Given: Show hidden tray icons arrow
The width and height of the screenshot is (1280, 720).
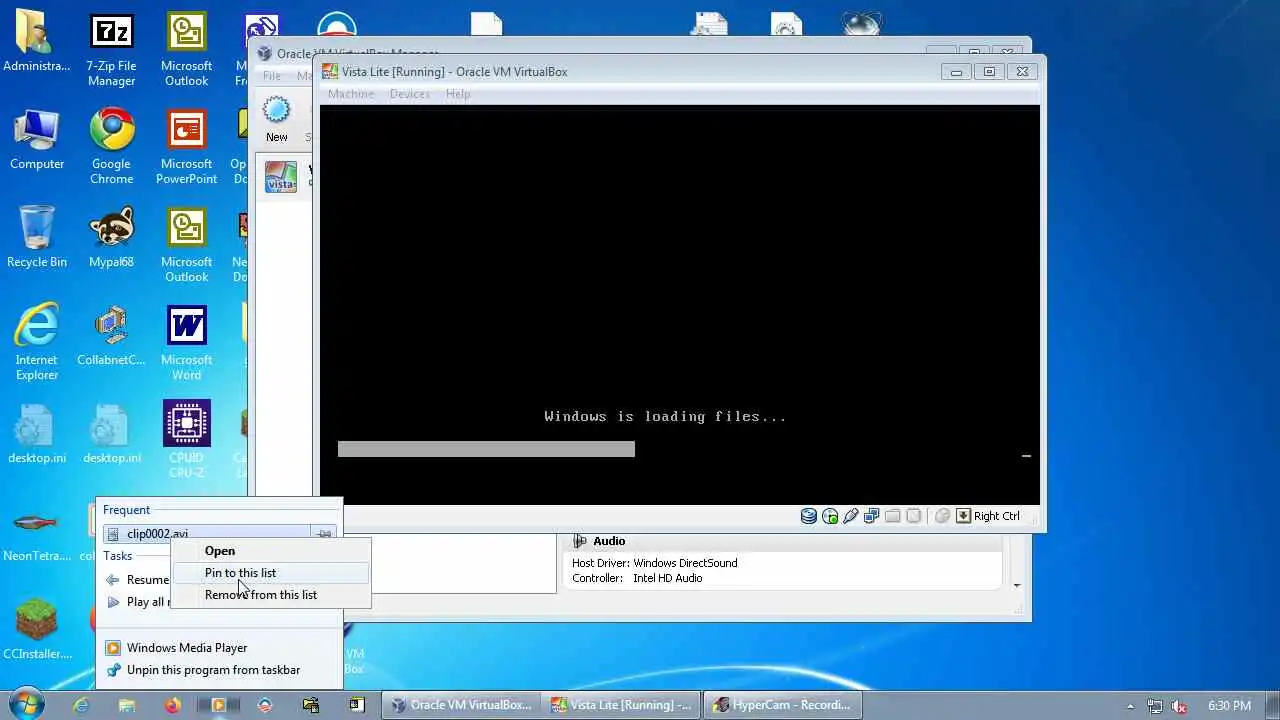Looking at the screenshot, I should tap(1131, 705).
